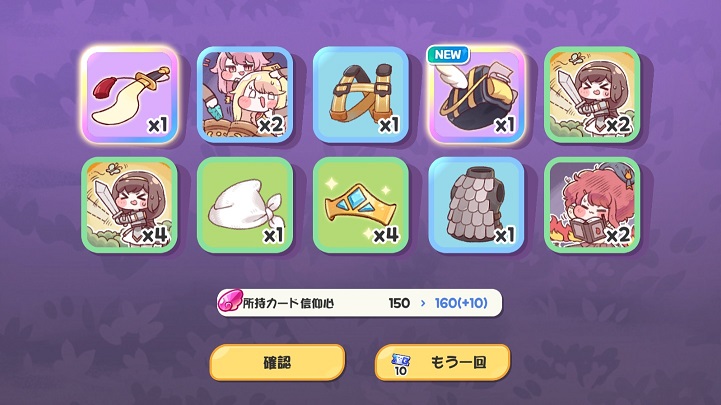Click the winged black bag card marked NEW

click(x=476, y=95)
